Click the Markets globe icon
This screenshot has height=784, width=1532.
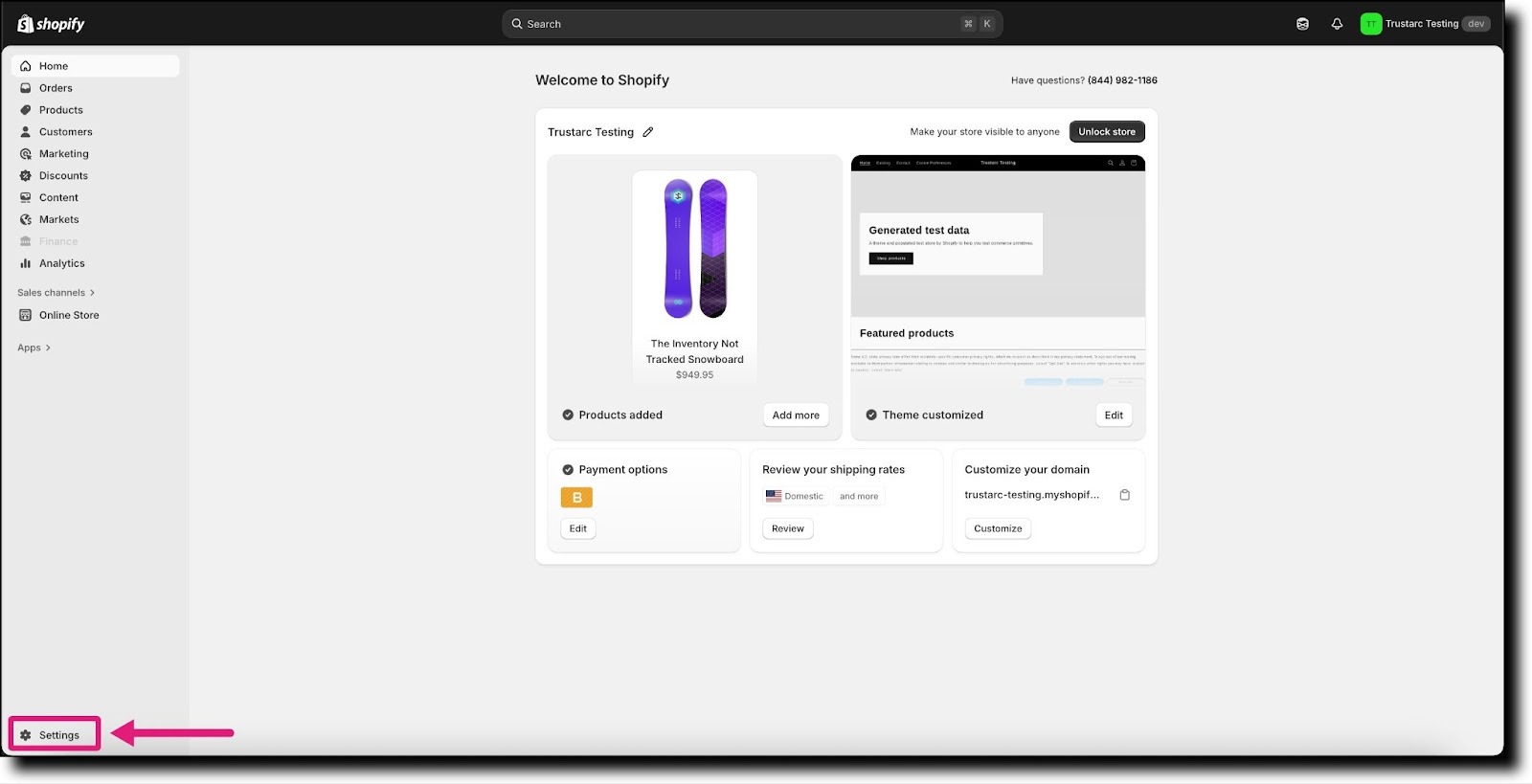point(26,220)
